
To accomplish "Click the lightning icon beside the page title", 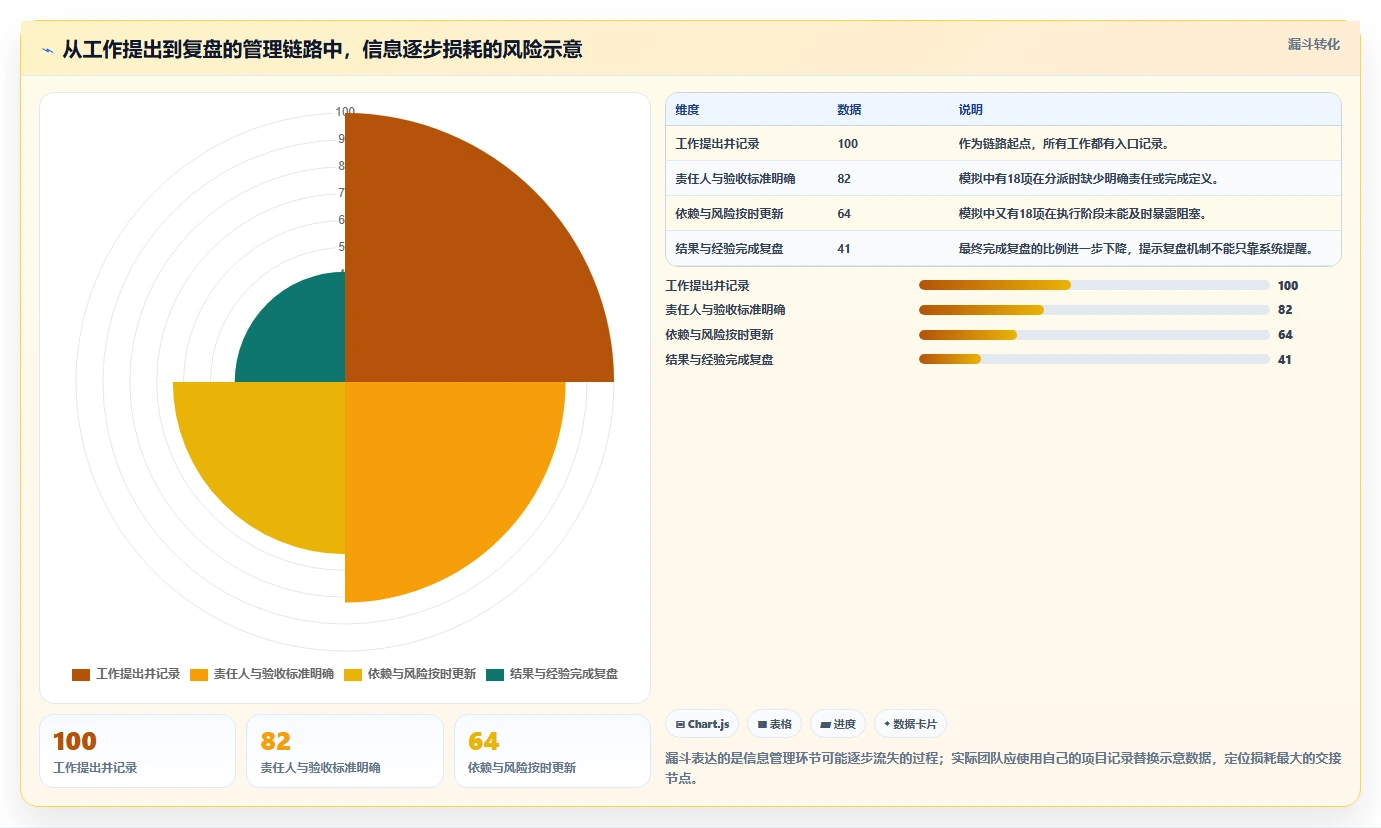I will point(48,50).
